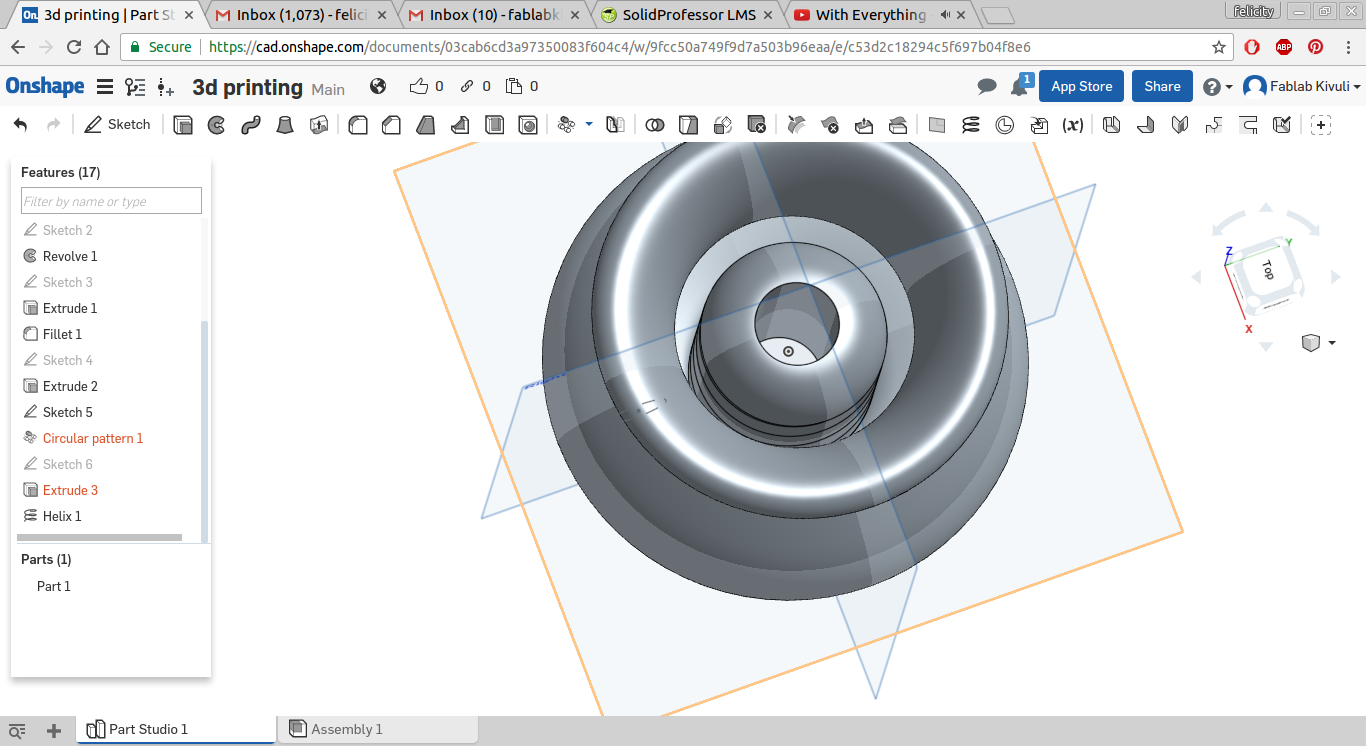The image size is (1366, 746).
Task: Choose the Sweep tool
Action: pos(250,125)
